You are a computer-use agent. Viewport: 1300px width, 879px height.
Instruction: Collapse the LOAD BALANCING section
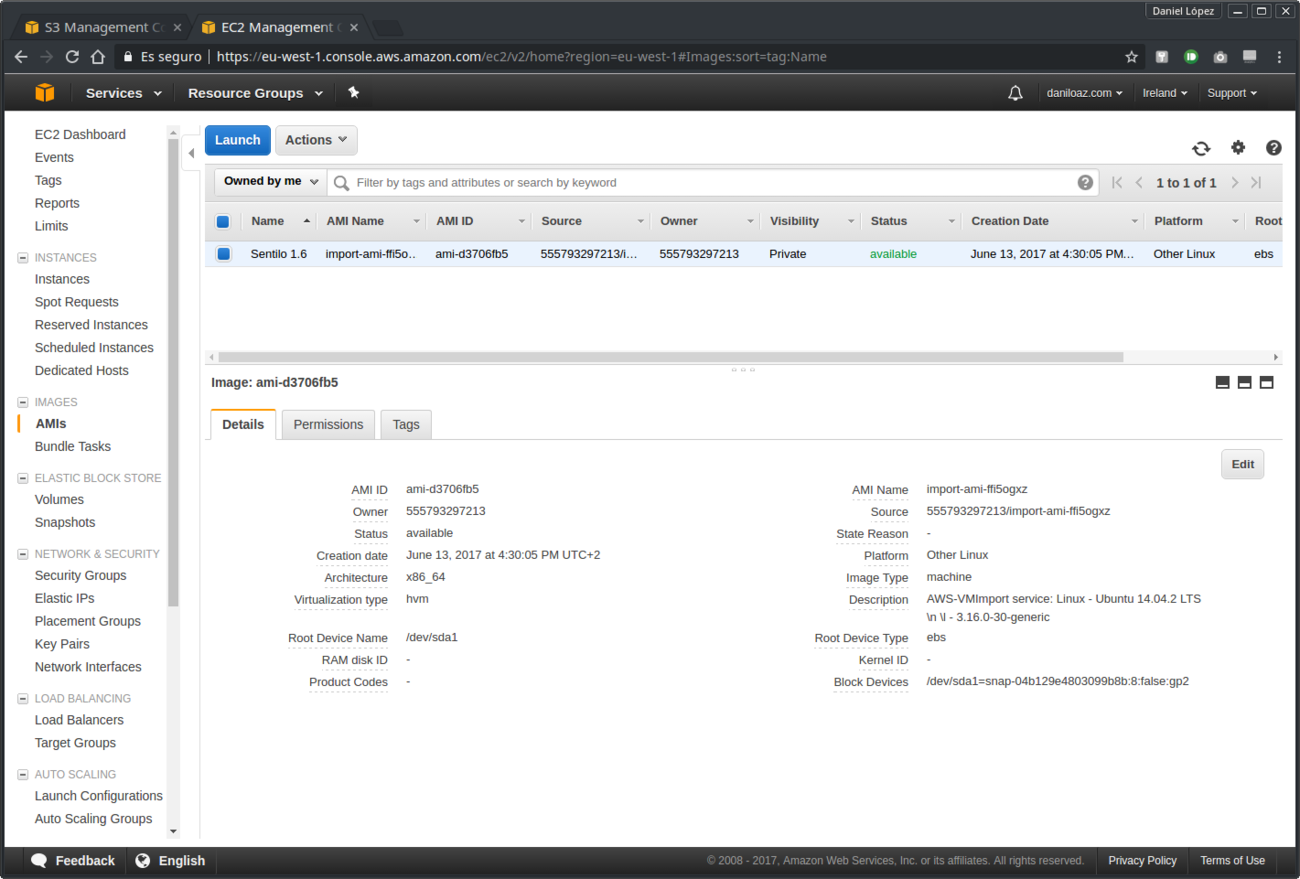[23, 699]
